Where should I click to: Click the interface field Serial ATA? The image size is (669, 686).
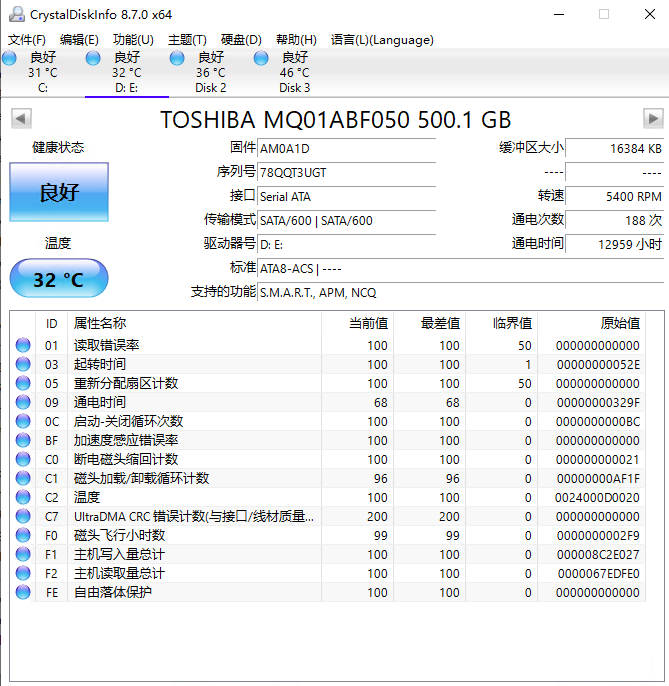point(347,197)
